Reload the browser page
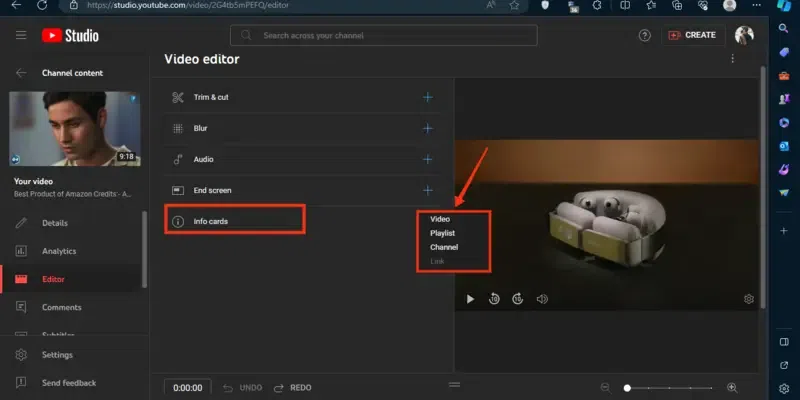Image resolution: width=800 pixels, height=400 pixels. click(x=42, y=5)
